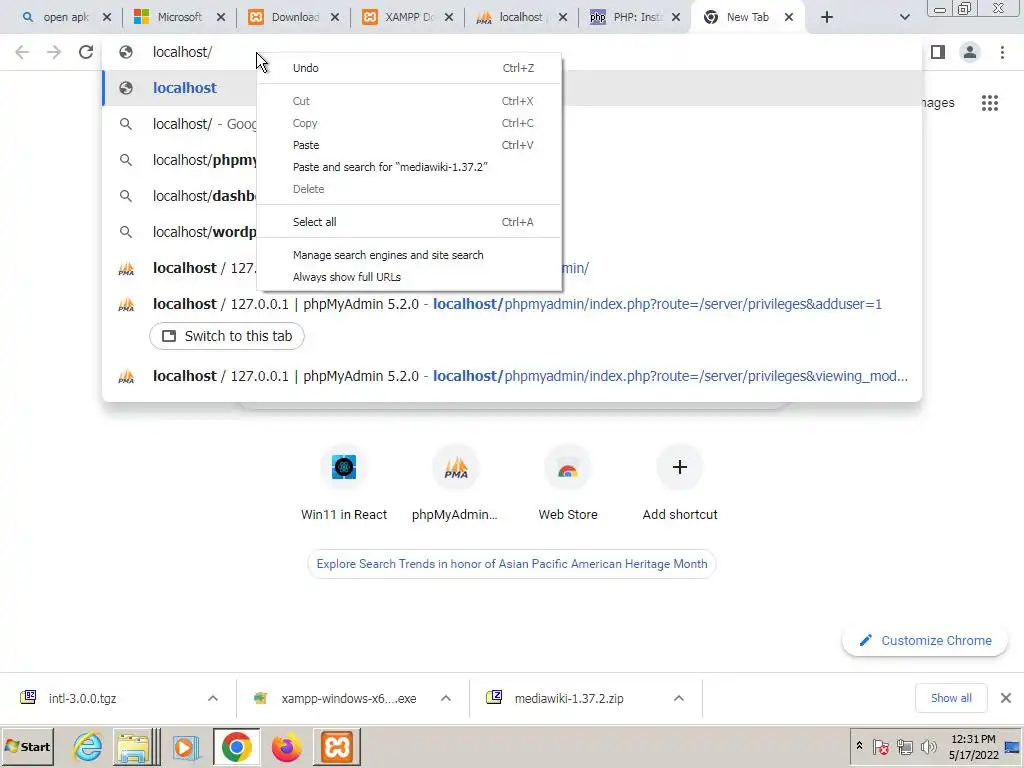Open a new tab with plus icon
This screenshot has width=1024, height=768.
[x=827, y=18]
